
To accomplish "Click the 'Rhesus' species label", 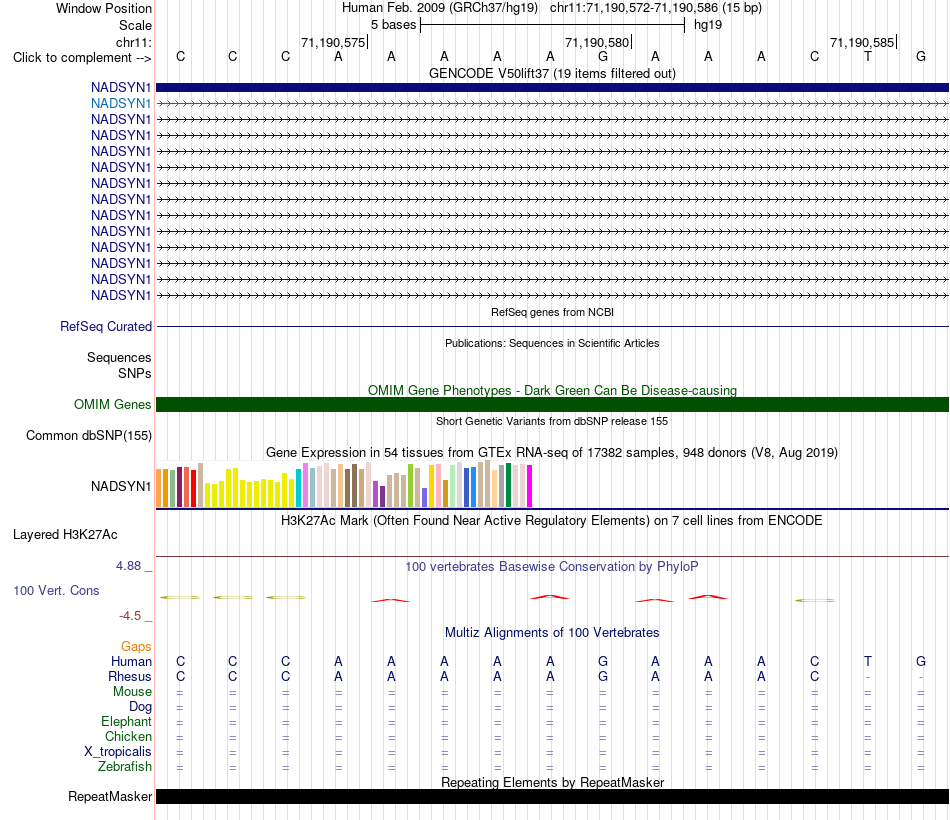I will (x=130, y=676).
